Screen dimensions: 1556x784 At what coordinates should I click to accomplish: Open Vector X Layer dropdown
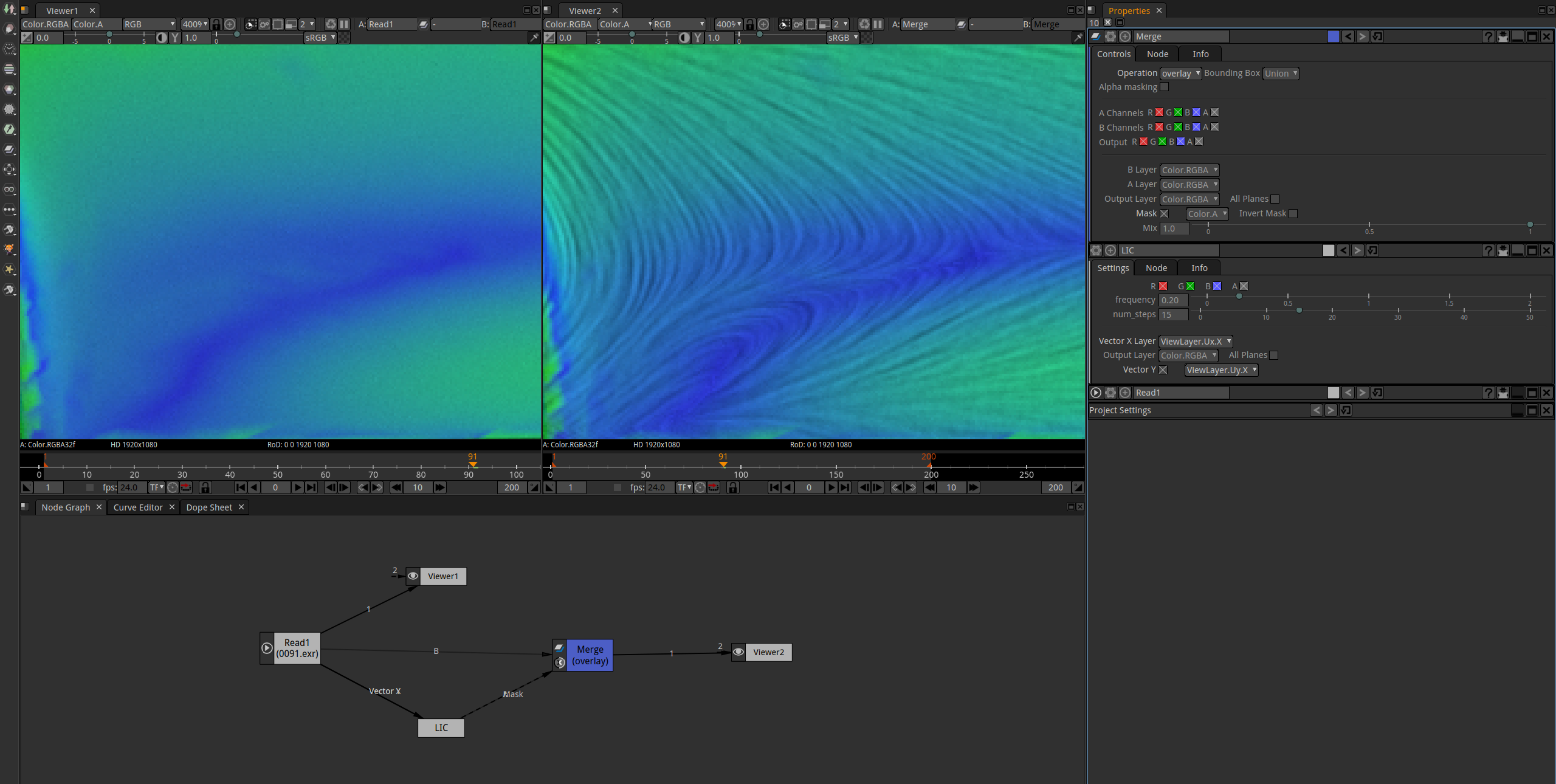pos(1195,342)
